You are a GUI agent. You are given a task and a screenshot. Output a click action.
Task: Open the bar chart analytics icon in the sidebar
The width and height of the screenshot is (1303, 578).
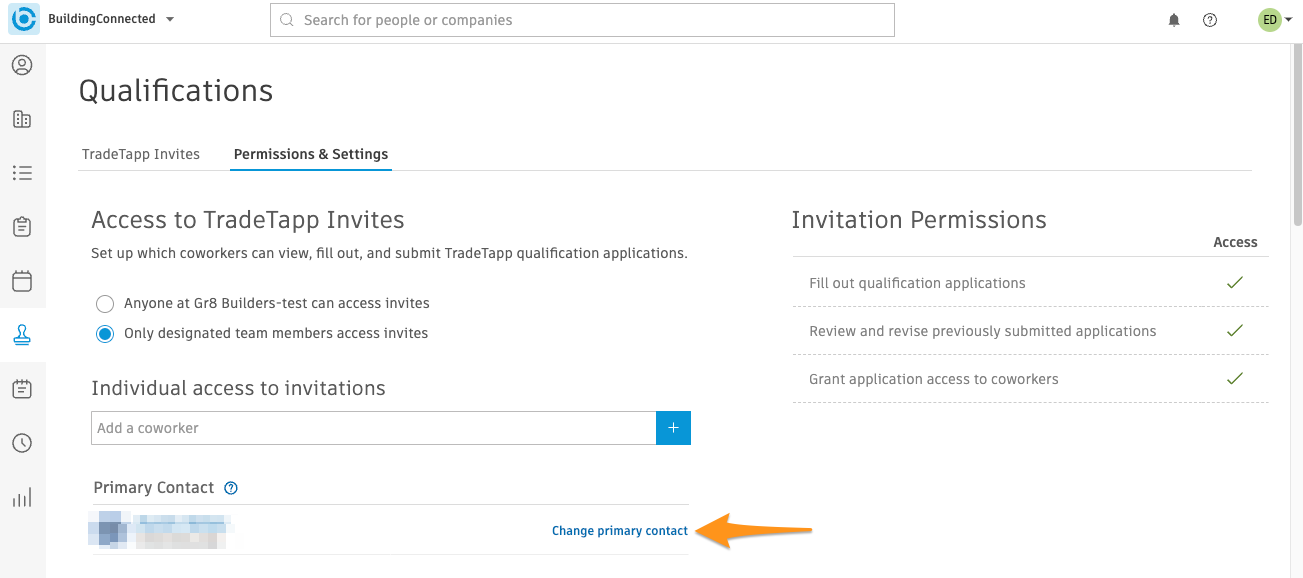[x=22, y=497]
